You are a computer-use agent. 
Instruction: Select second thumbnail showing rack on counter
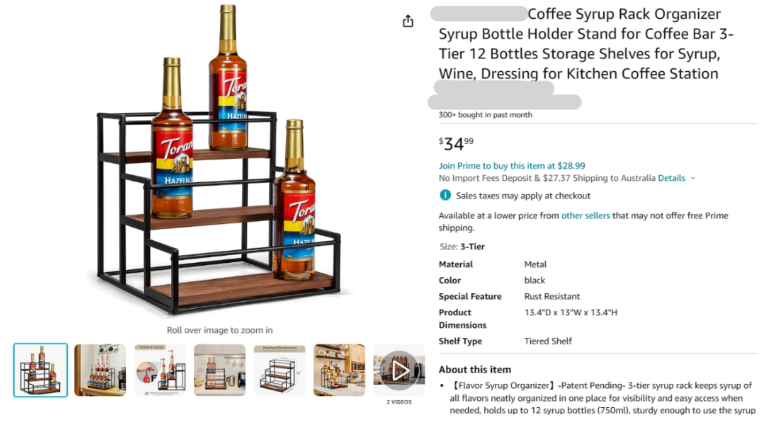(100, 370)
